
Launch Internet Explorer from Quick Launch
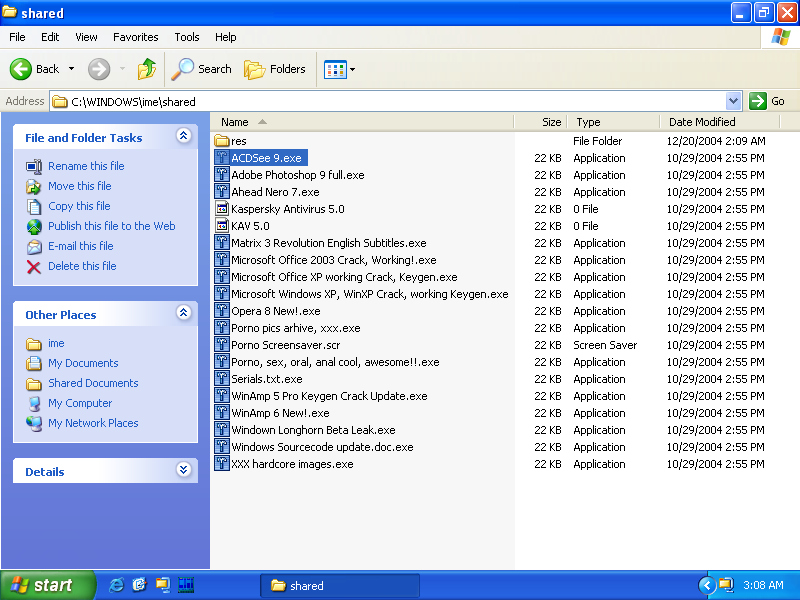pos(116,585)
